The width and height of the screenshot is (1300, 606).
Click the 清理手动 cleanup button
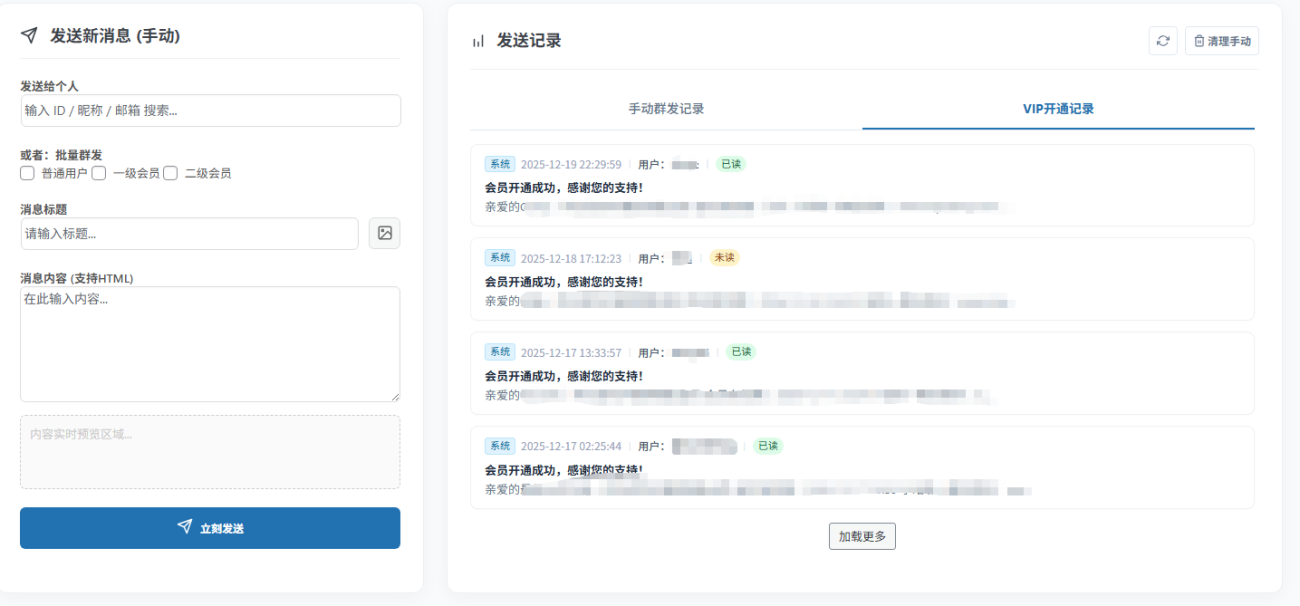1221,41
